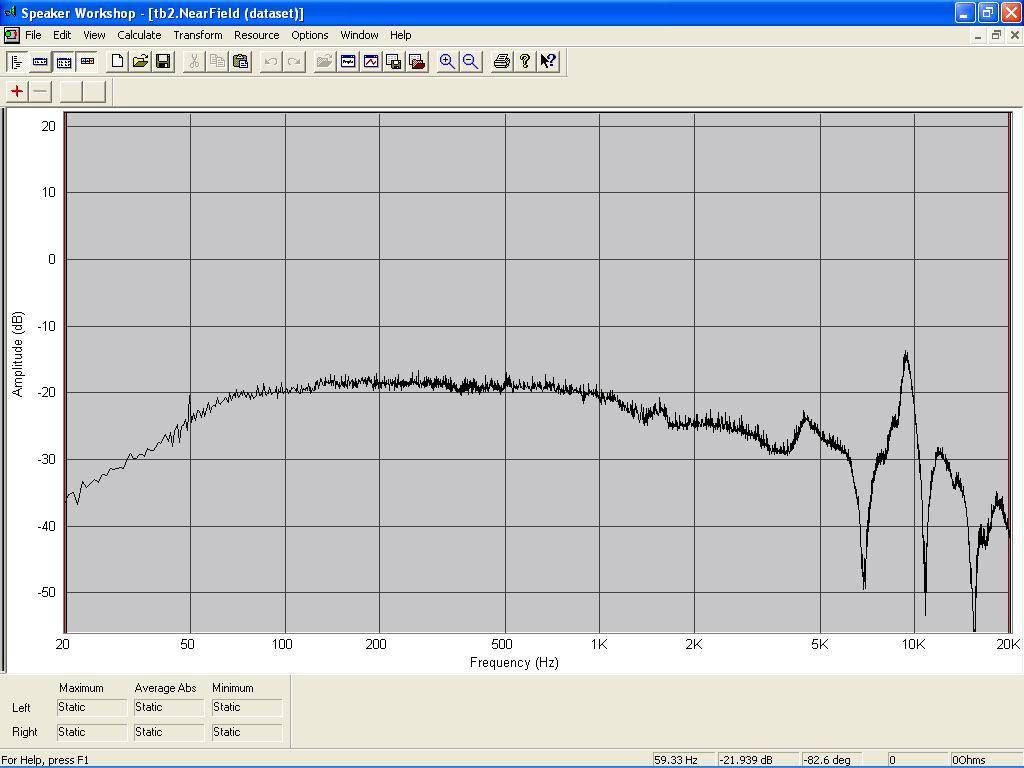Save the project with the floppy icon
Image resolution: width=1024 pixels, height=768 pixels.
click(x=163, y=62)
